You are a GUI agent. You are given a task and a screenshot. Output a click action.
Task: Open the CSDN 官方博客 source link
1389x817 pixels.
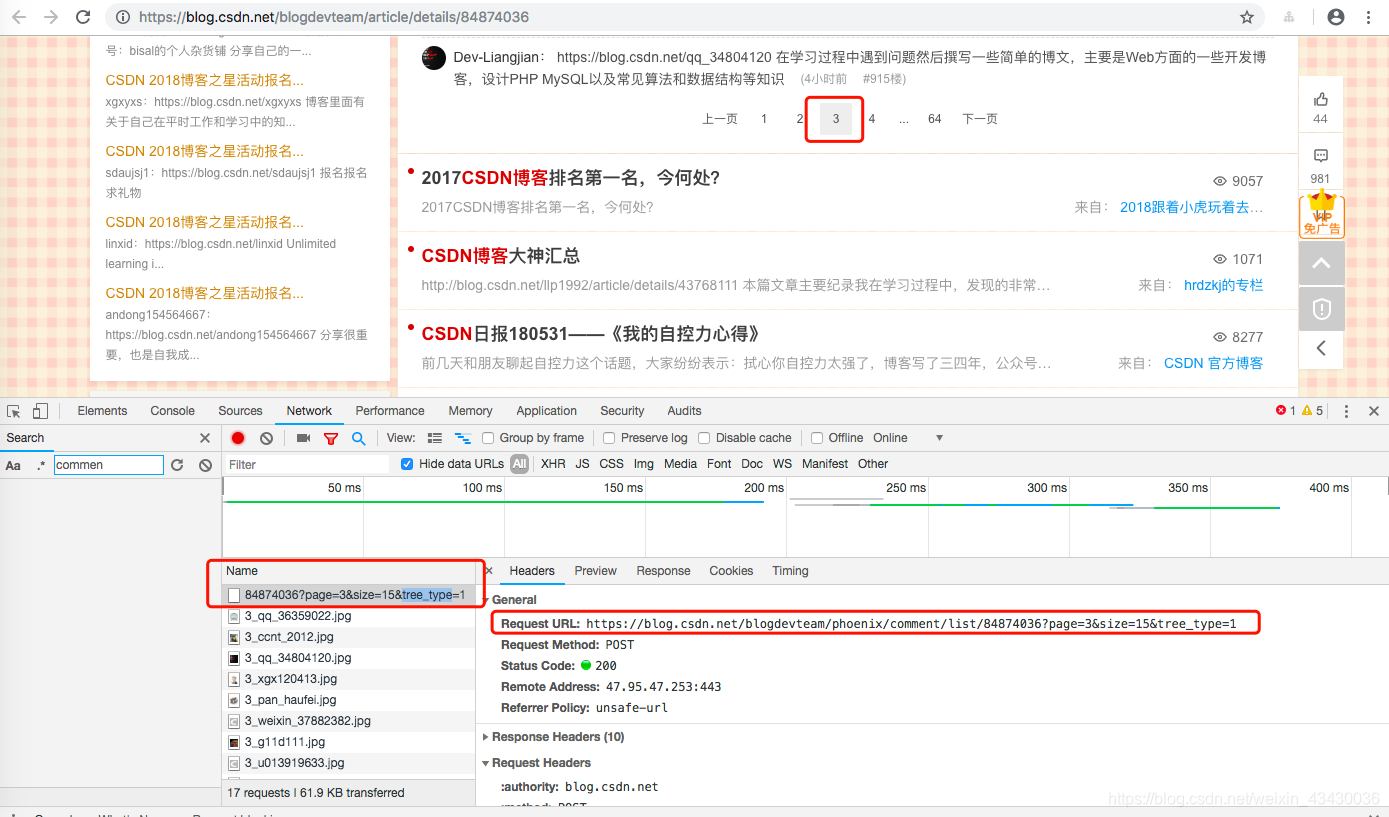point(1213,363)
